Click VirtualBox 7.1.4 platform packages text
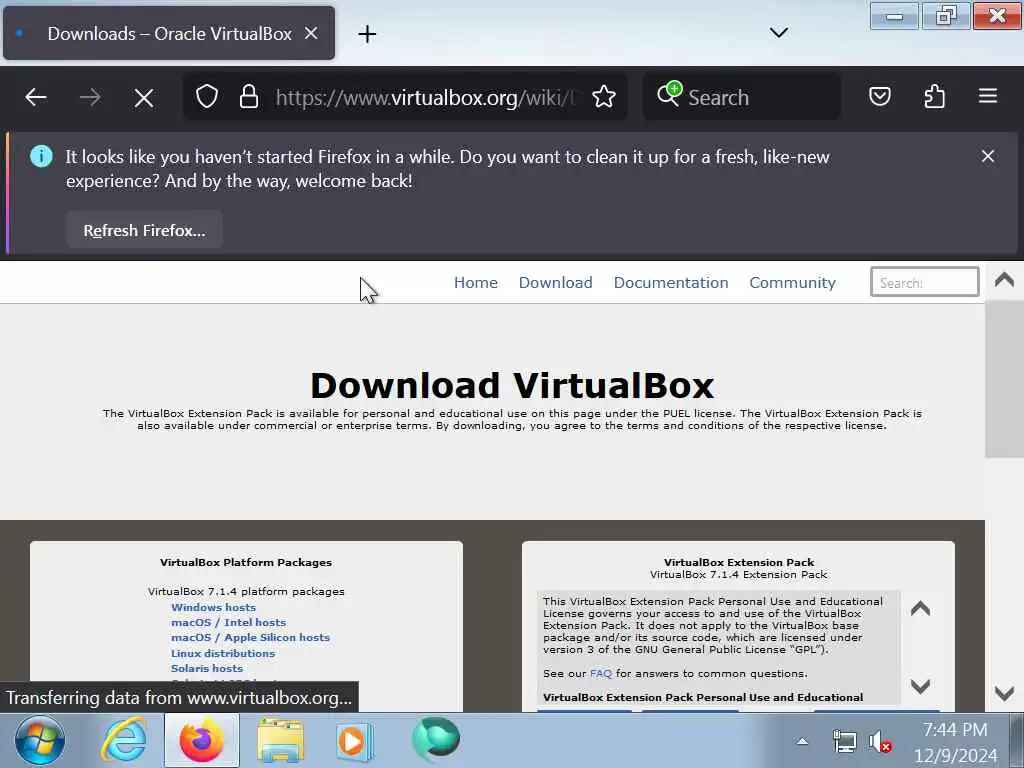Screen dimensions: 1024x768 click(x=246, y=592)
